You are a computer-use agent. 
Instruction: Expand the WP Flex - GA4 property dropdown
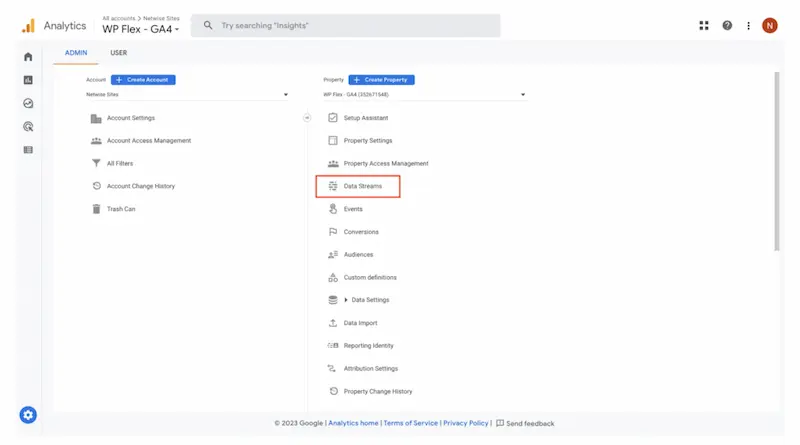(424, 95)
